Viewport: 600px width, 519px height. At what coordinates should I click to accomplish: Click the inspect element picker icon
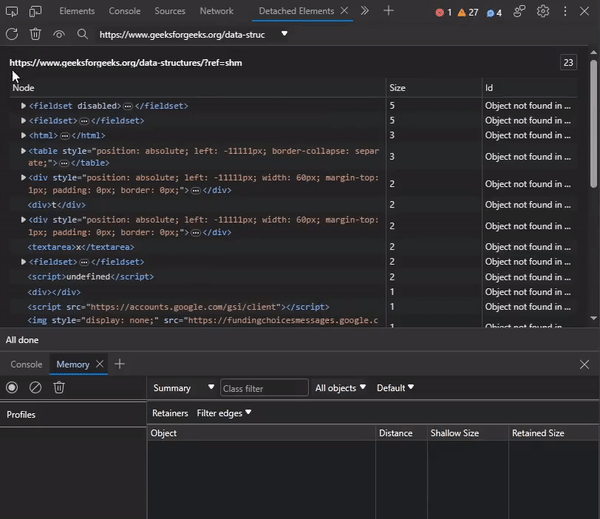point(12,11)
